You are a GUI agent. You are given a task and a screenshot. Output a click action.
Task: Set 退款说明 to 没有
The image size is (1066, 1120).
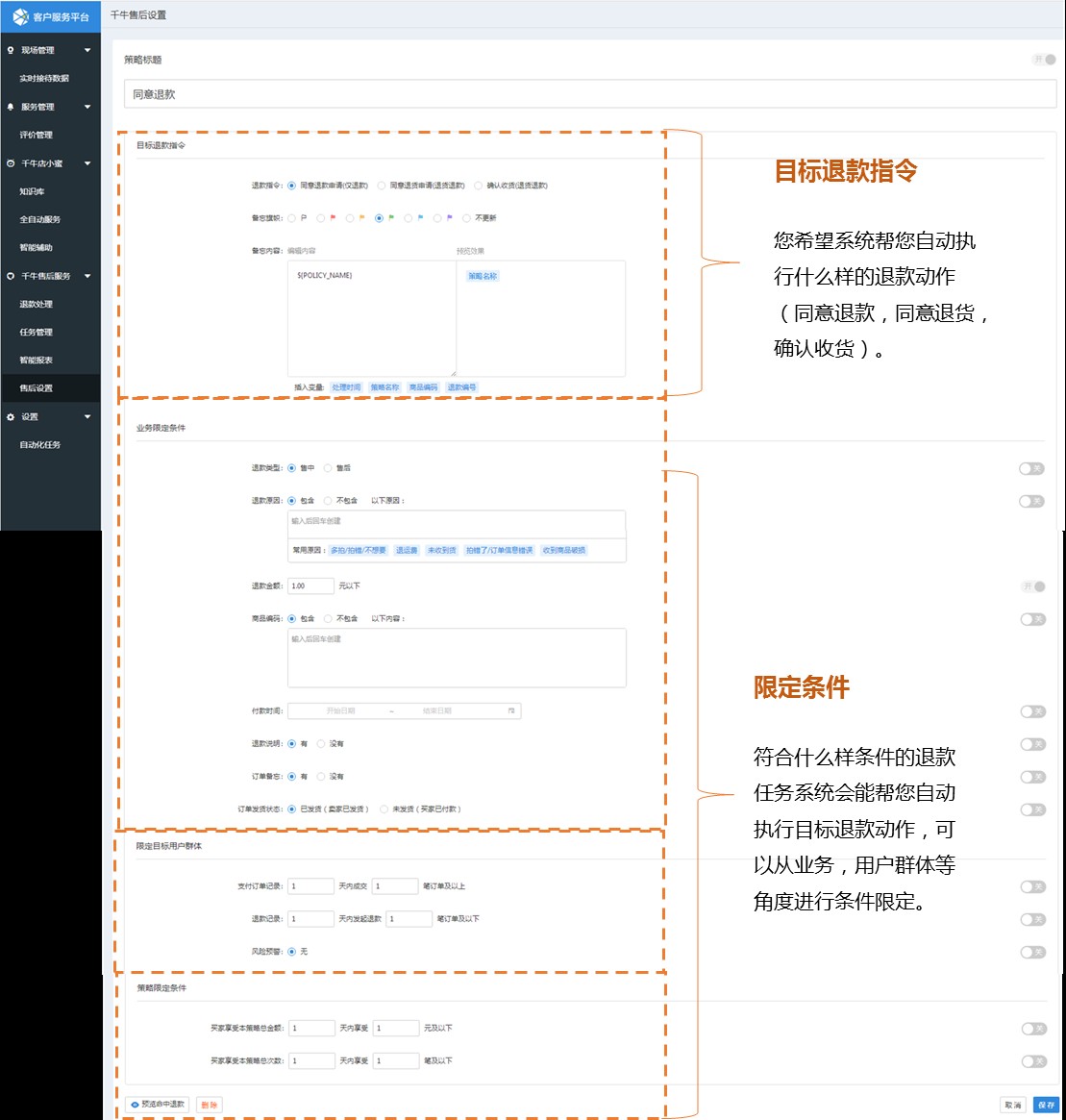[x=321, y=743]
